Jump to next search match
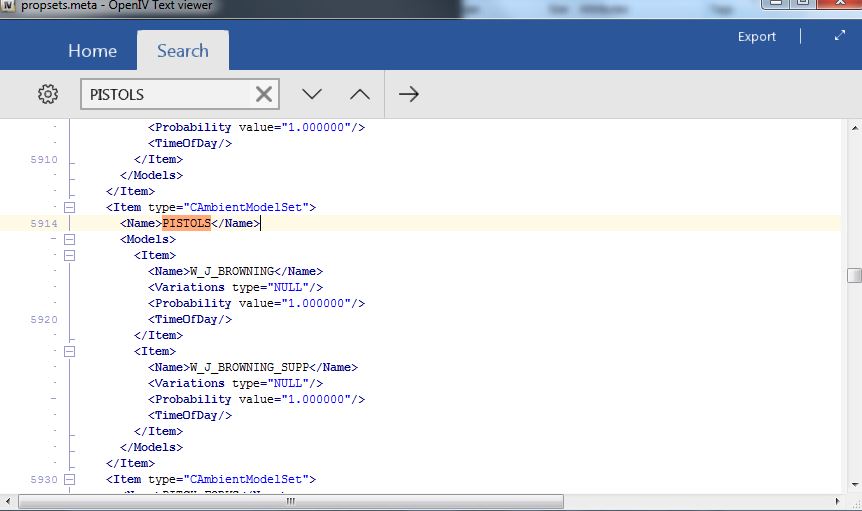 point(312,94)
